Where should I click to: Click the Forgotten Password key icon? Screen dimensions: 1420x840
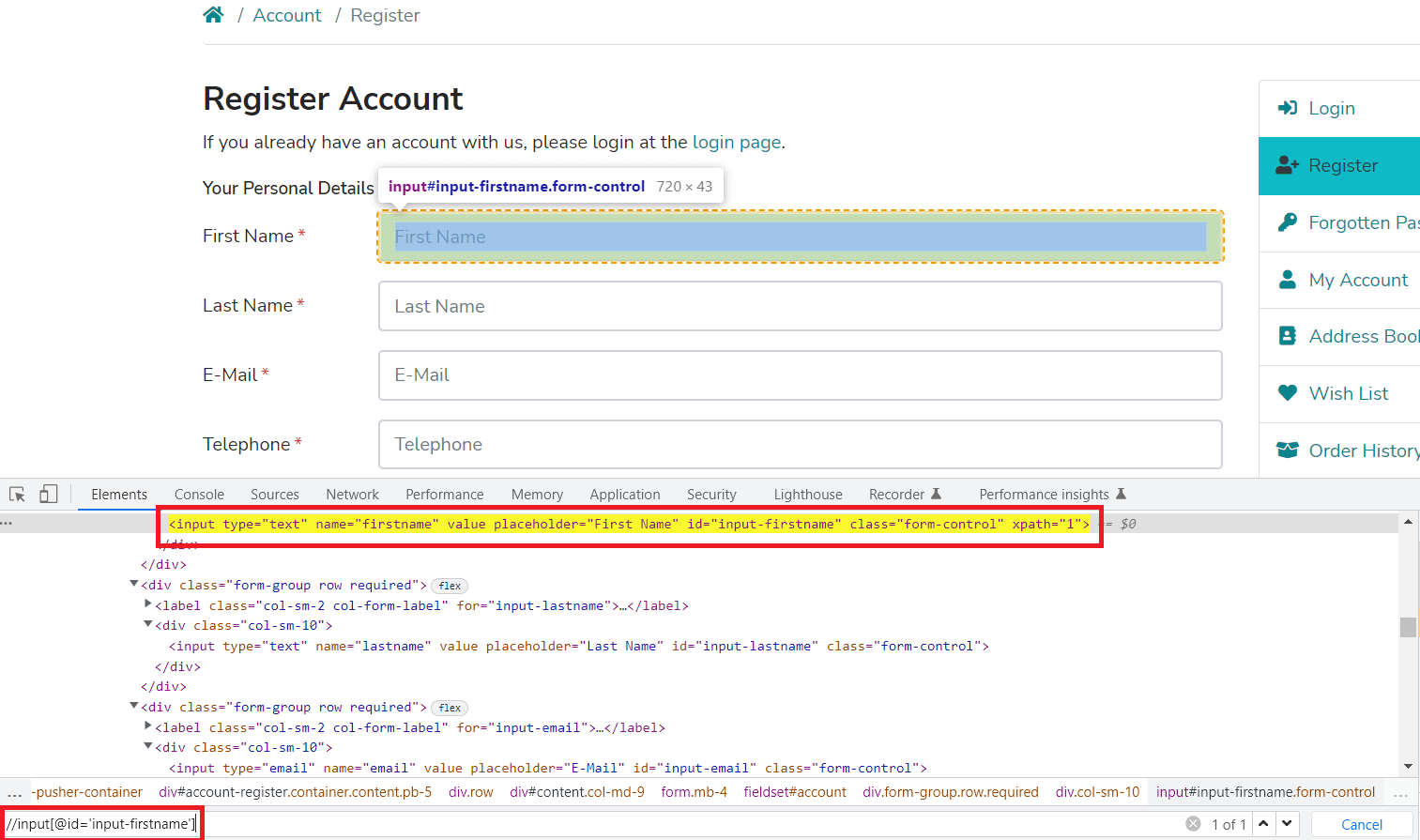pyautogui.click(x=1286, y=222)
